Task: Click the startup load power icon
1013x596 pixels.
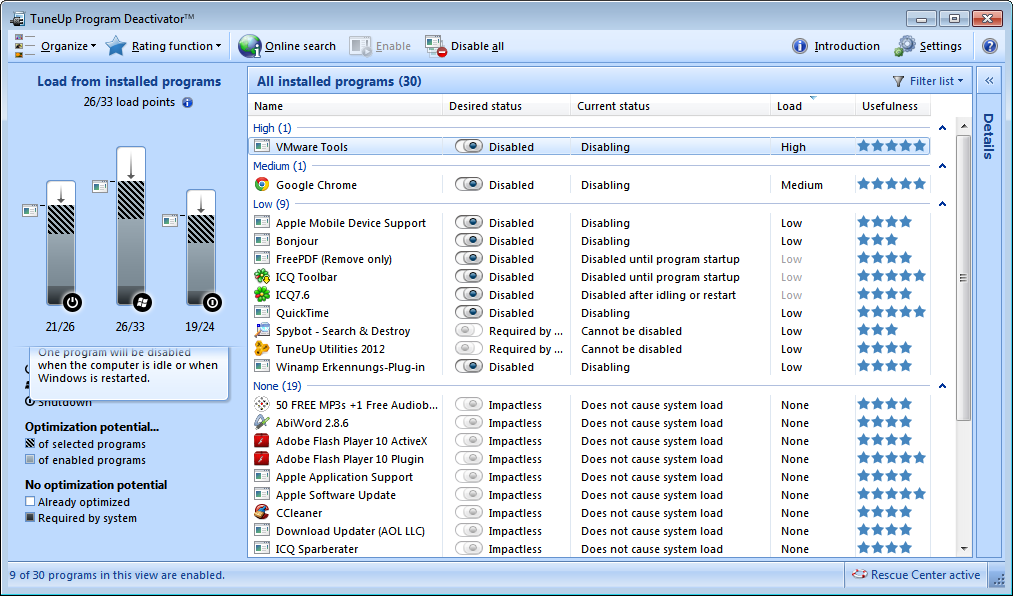Action: pyautogui.click(x=72, y=302)
